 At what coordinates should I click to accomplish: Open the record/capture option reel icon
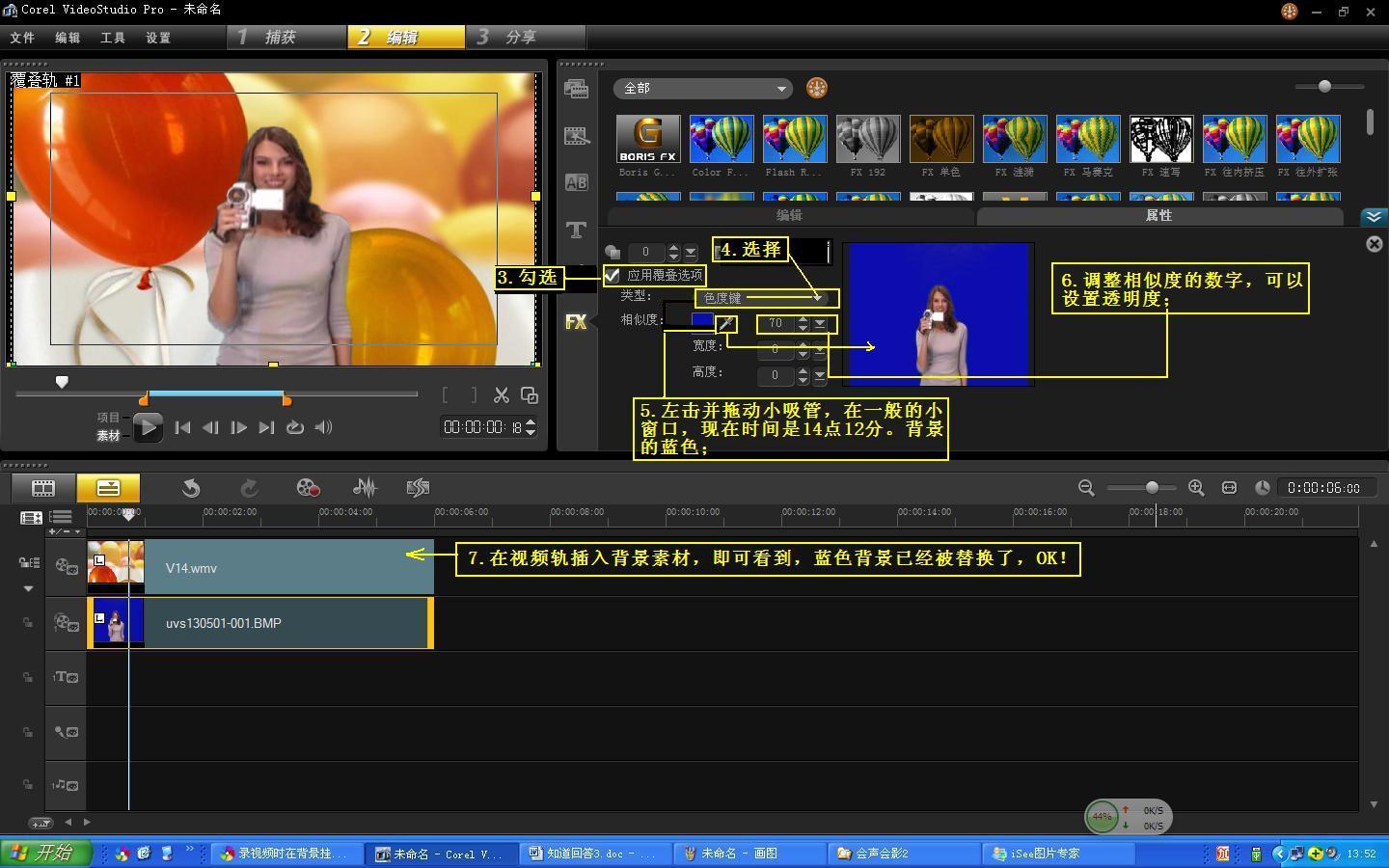(x=308, y=488)
